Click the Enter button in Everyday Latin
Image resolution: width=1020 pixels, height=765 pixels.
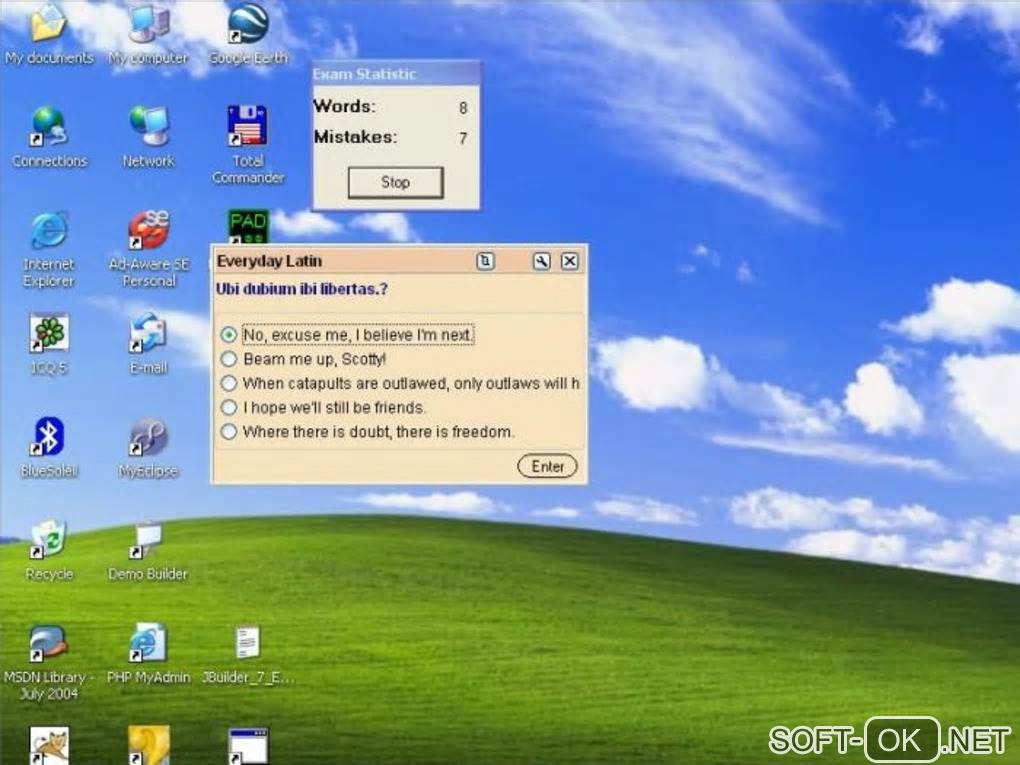pyautogui.click(x=547, y=466)
